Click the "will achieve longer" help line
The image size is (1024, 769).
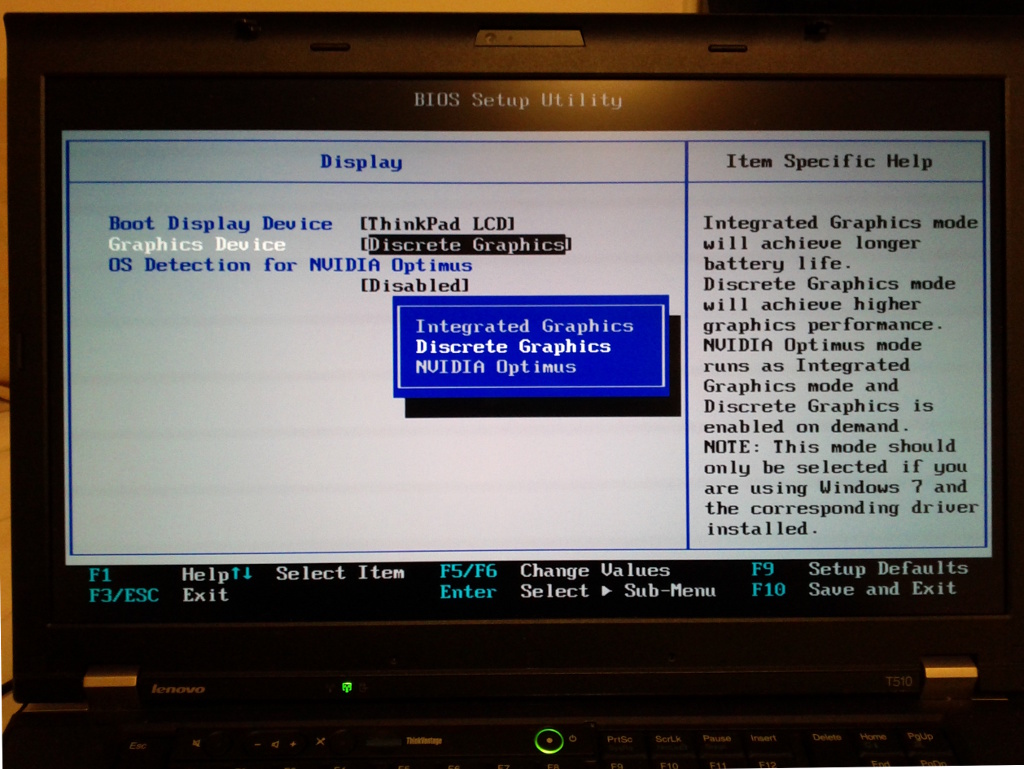(812, 243)
